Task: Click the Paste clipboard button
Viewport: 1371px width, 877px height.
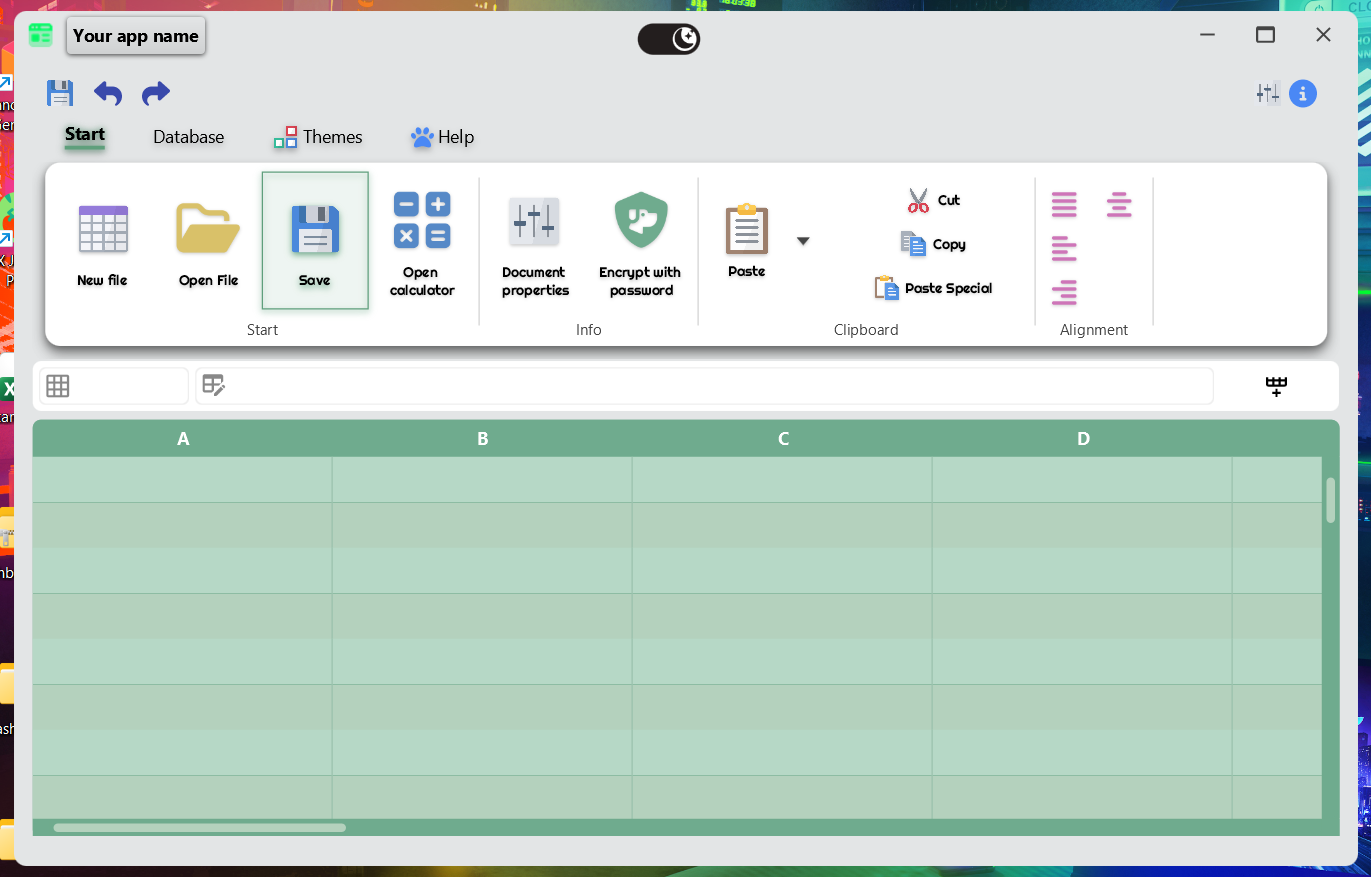Action: [x=746, y=241]
